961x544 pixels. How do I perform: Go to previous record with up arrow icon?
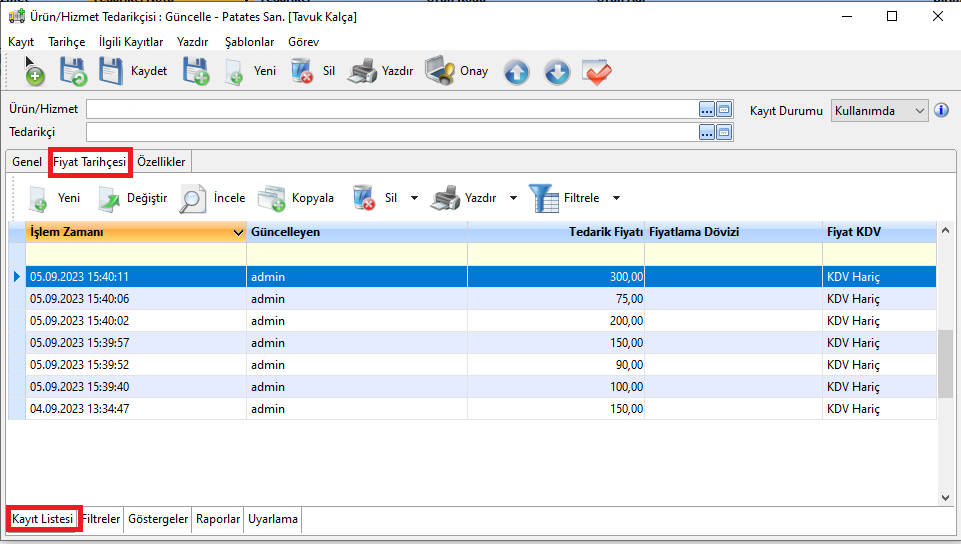pyautogui.click(x=516, y=72)
